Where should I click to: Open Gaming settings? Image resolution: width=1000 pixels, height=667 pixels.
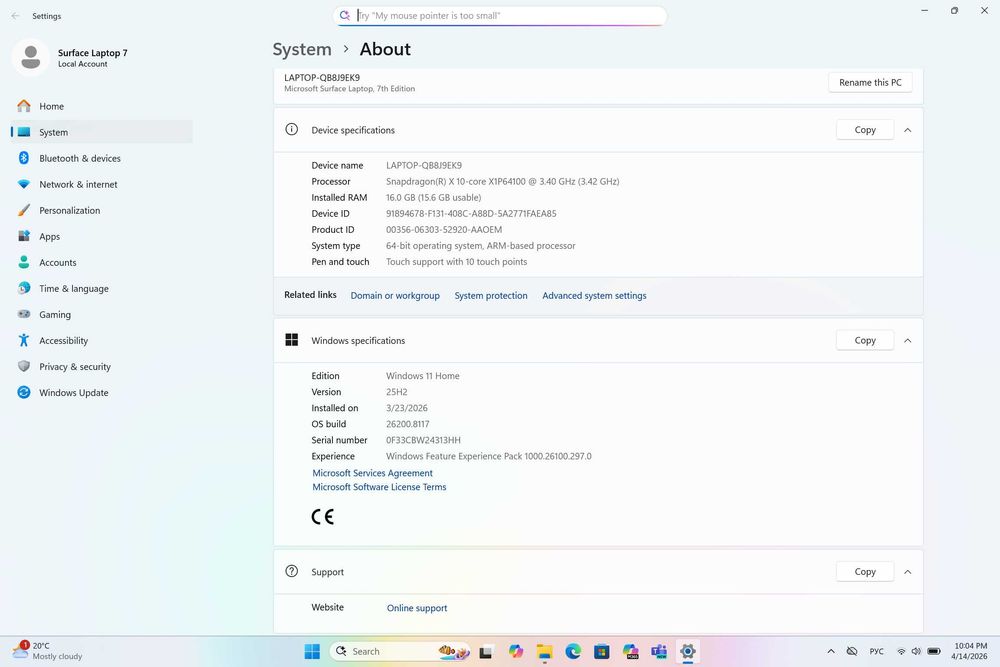(x=102, y=314)
